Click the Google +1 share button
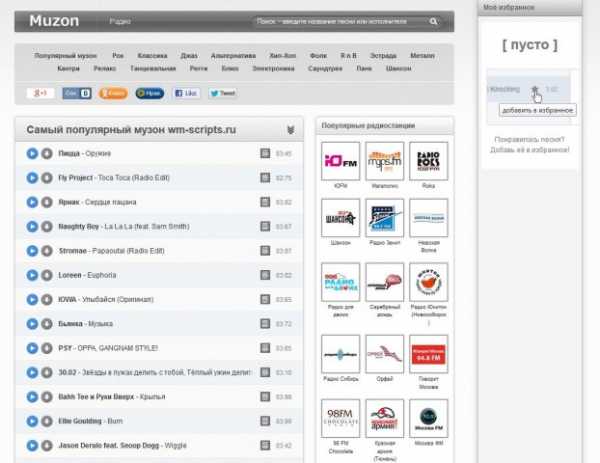 tap(40, 93)
